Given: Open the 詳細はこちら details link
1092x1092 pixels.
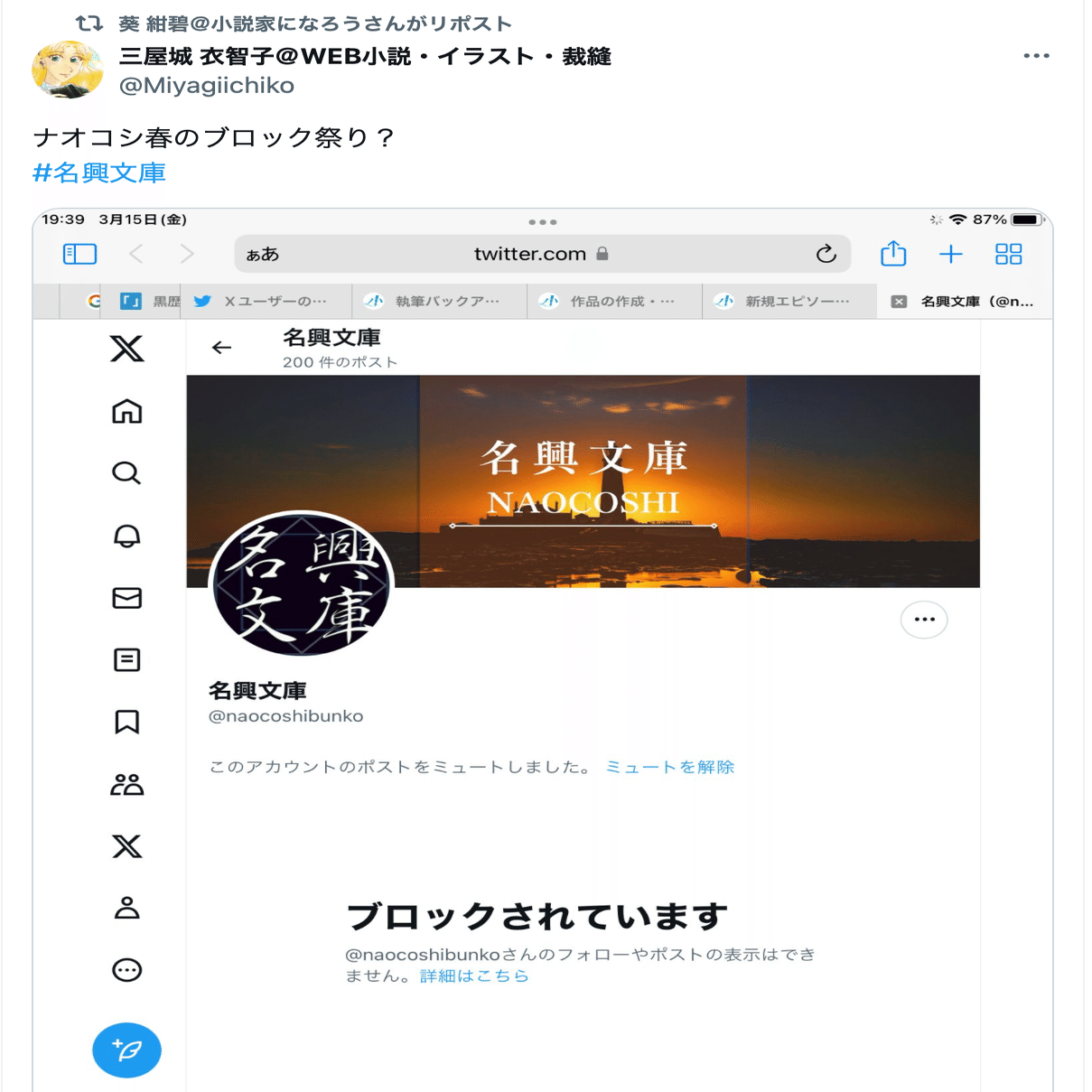Looking at the screenshot, I should pyautogui.click(x=474, y=975).
